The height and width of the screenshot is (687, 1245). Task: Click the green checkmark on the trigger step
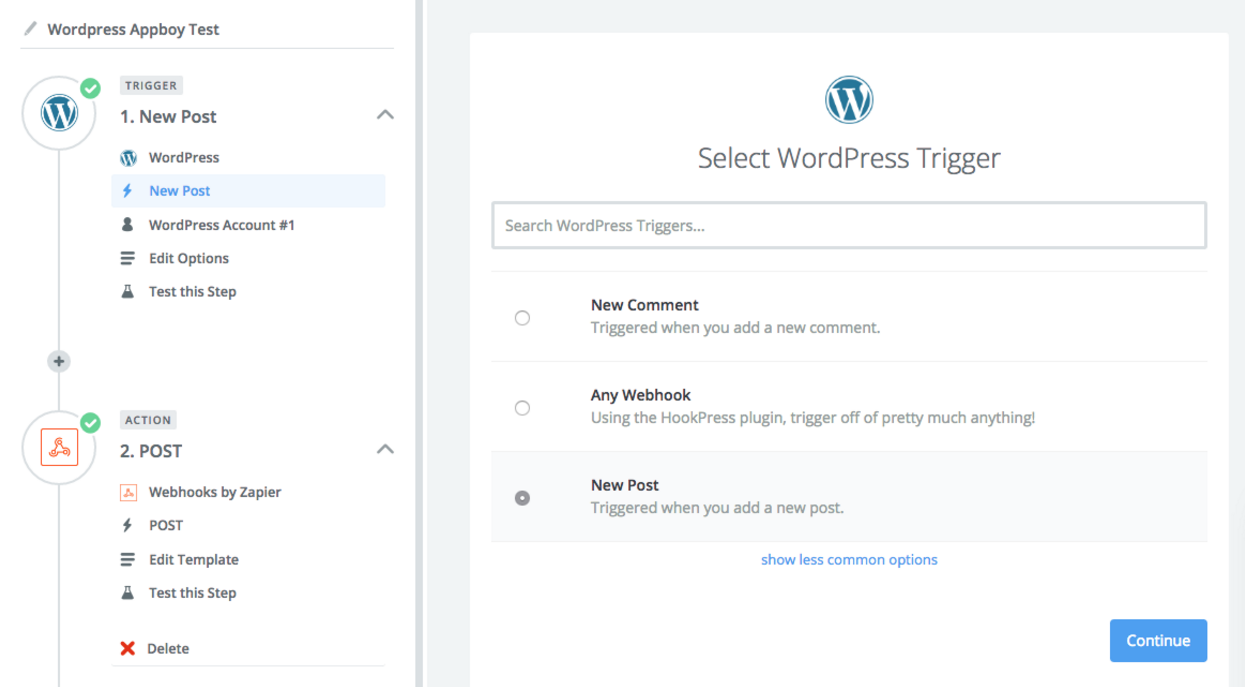[x=90, y=88]
